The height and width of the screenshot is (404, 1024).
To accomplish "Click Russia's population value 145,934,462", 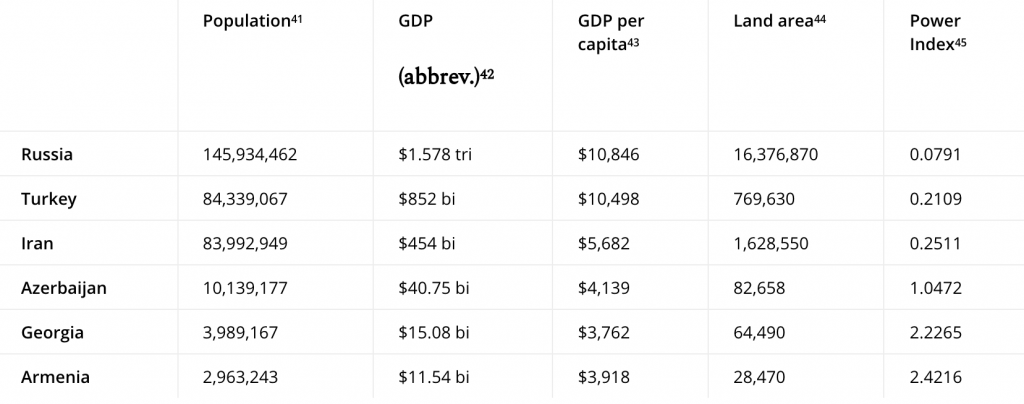I will tap(250, 155).
